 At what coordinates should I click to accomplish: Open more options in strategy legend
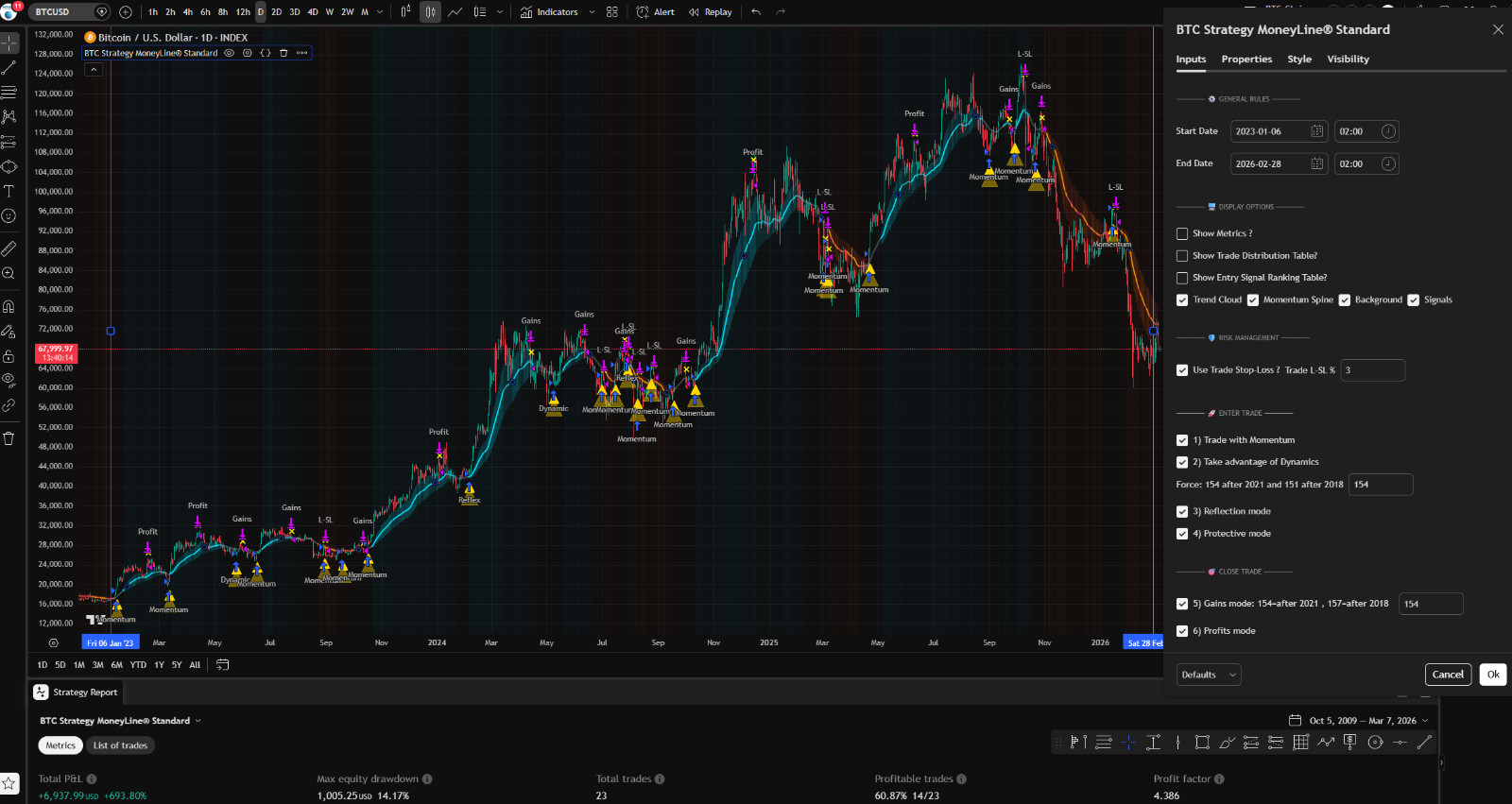click(301, 53)
